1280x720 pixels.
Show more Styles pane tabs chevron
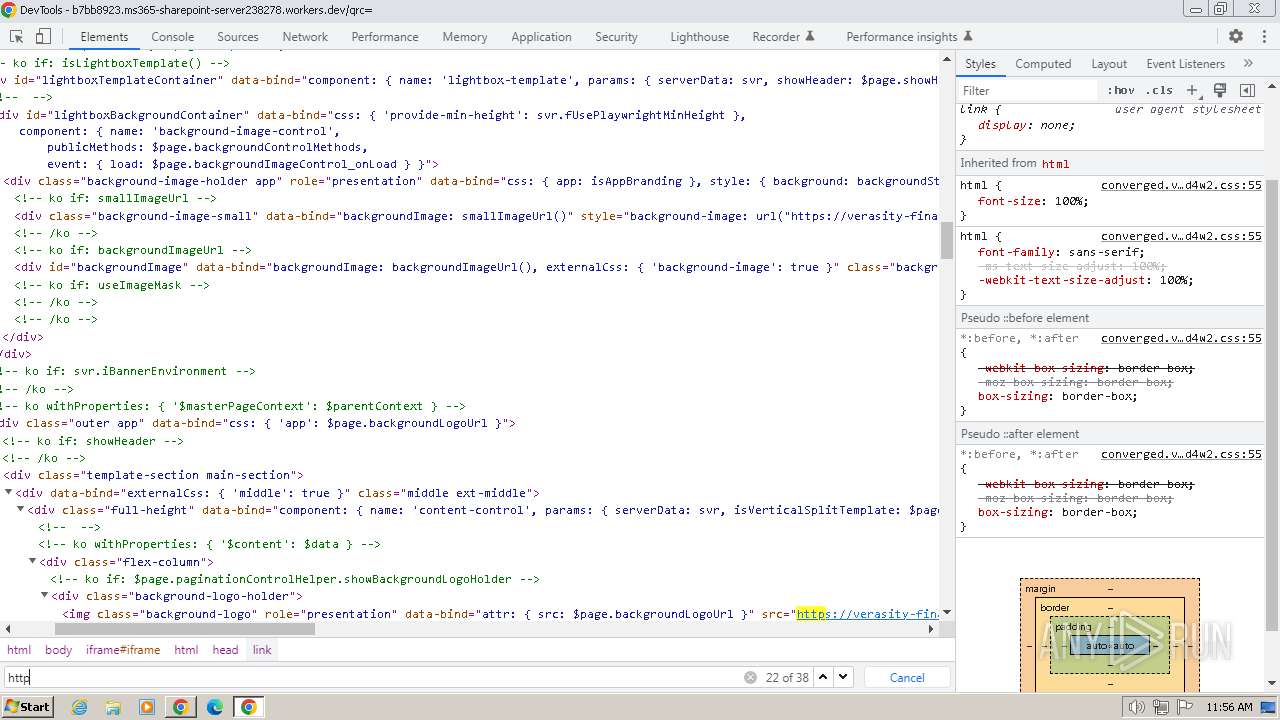tap(1248, 63)
